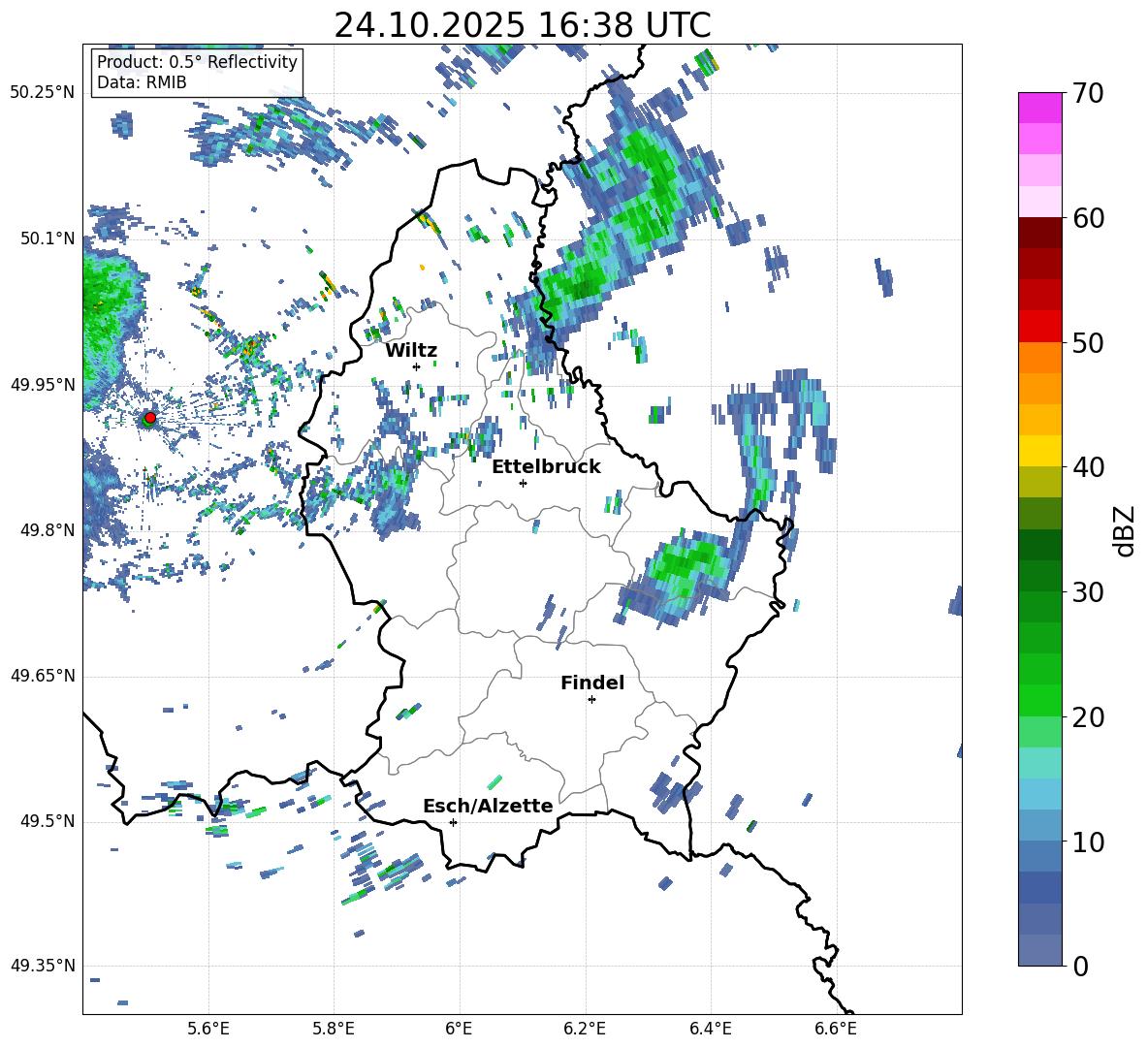Image resolution: width=1148 pixels, height=1048 pixels.
Task: Click the 49.95°N latitude label
Action: coord(43,385)
